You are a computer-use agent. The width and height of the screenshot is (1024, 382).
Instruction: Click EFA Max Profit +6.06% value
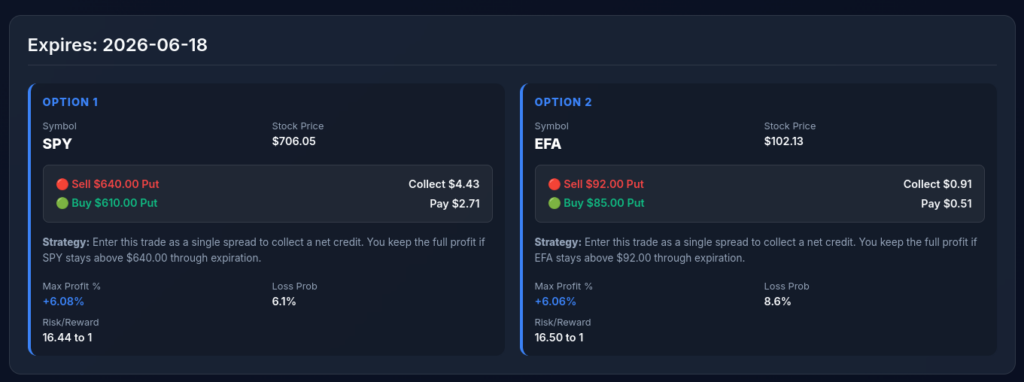[555, 302]
